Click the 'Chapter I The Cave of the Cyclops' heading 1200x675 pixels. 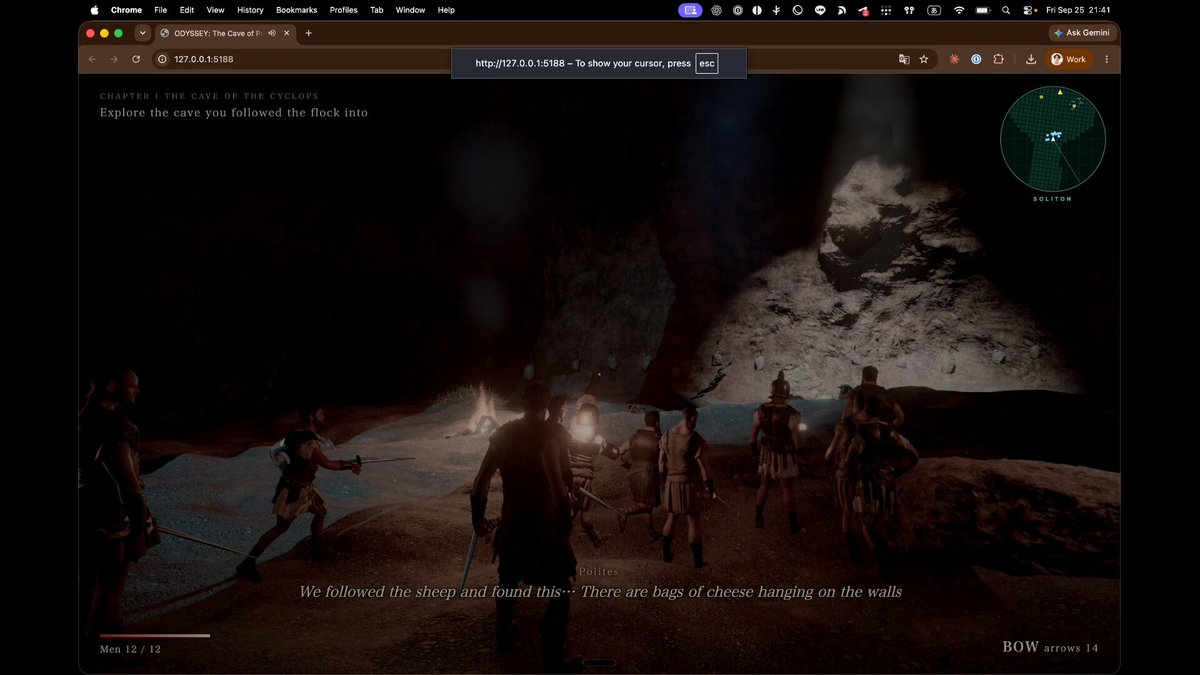209,96
